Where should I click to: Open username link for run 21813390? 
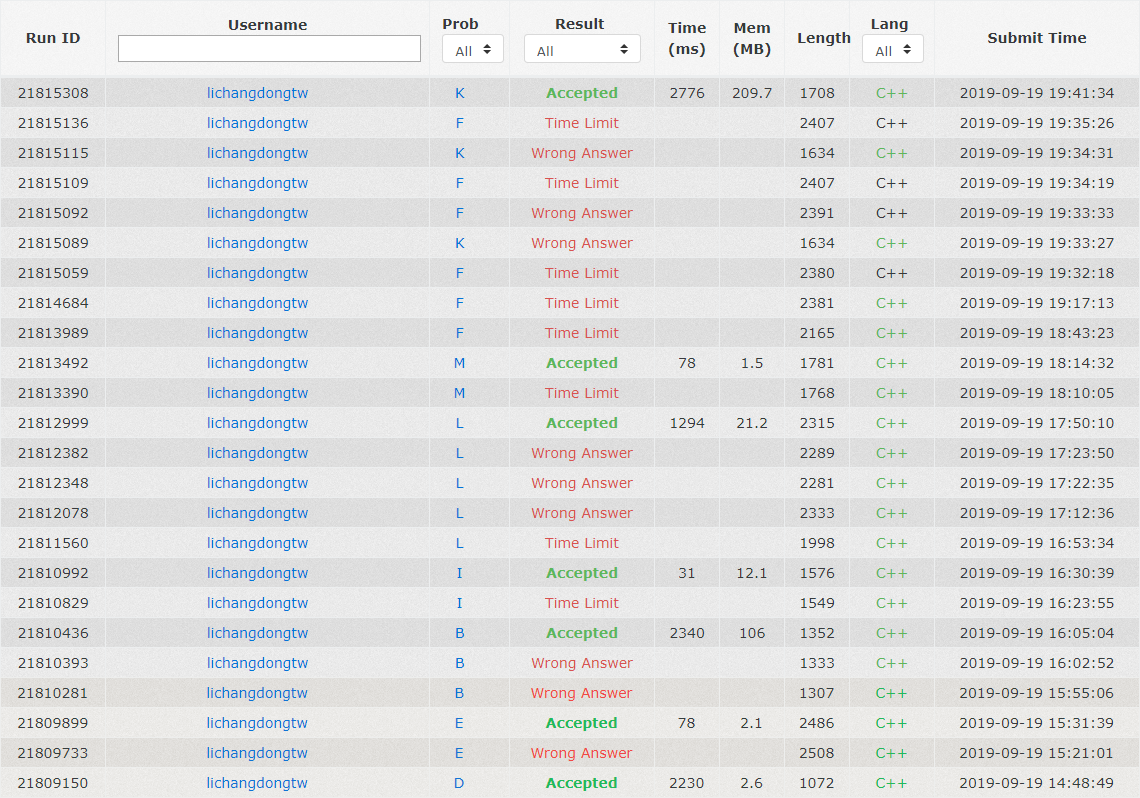pyautogui.click(x=257, y=393)
